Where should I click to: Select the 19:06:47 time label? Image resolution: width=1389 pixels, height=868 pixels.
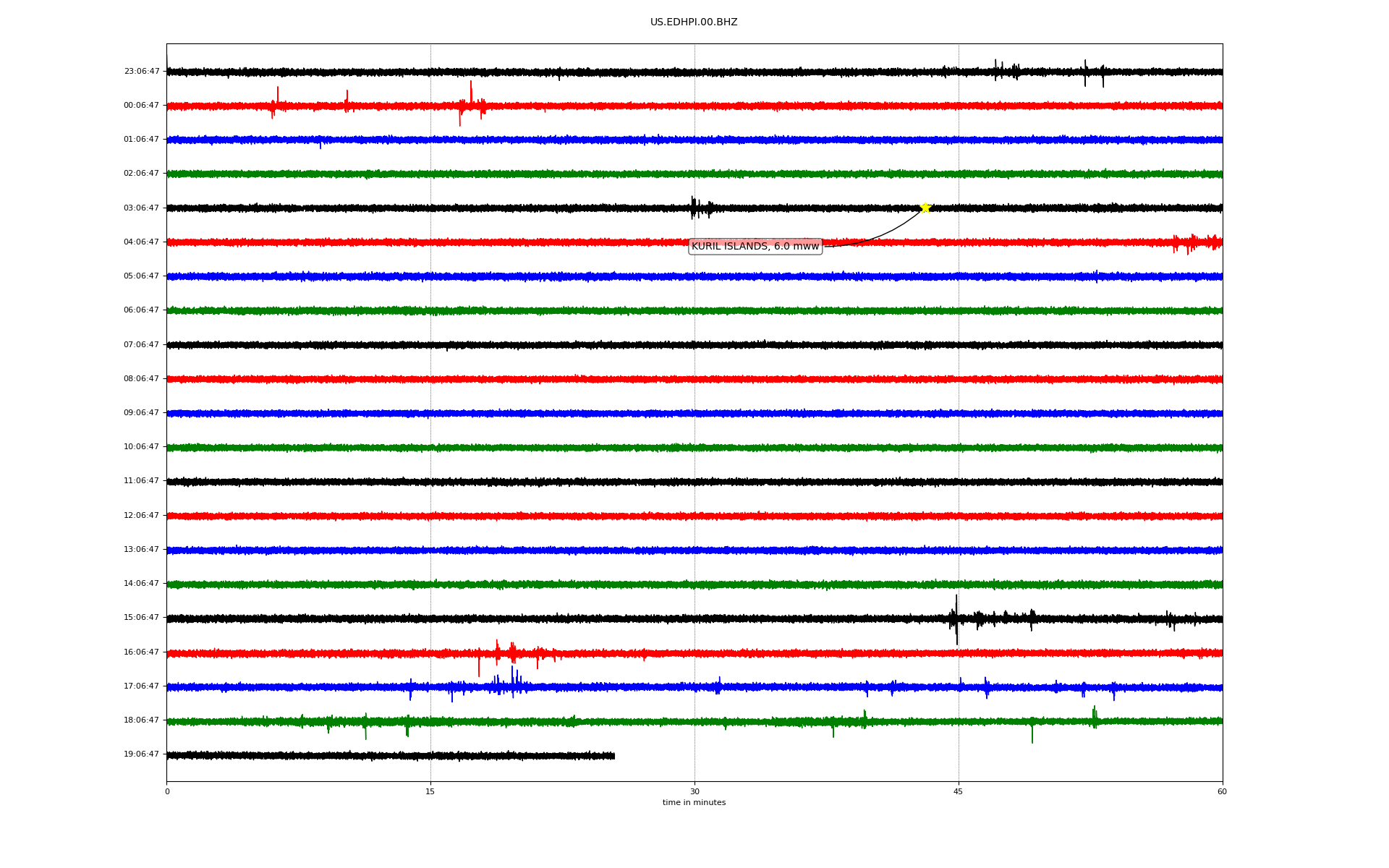point(142,754)
